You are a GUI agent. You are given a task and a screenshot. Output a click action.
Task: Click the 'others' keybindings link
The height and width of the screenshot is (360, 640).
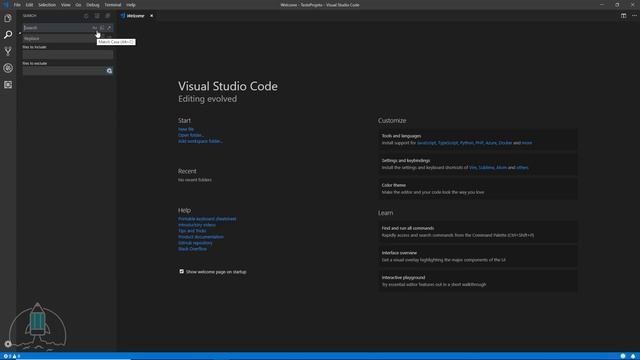[x=522, y=167]
